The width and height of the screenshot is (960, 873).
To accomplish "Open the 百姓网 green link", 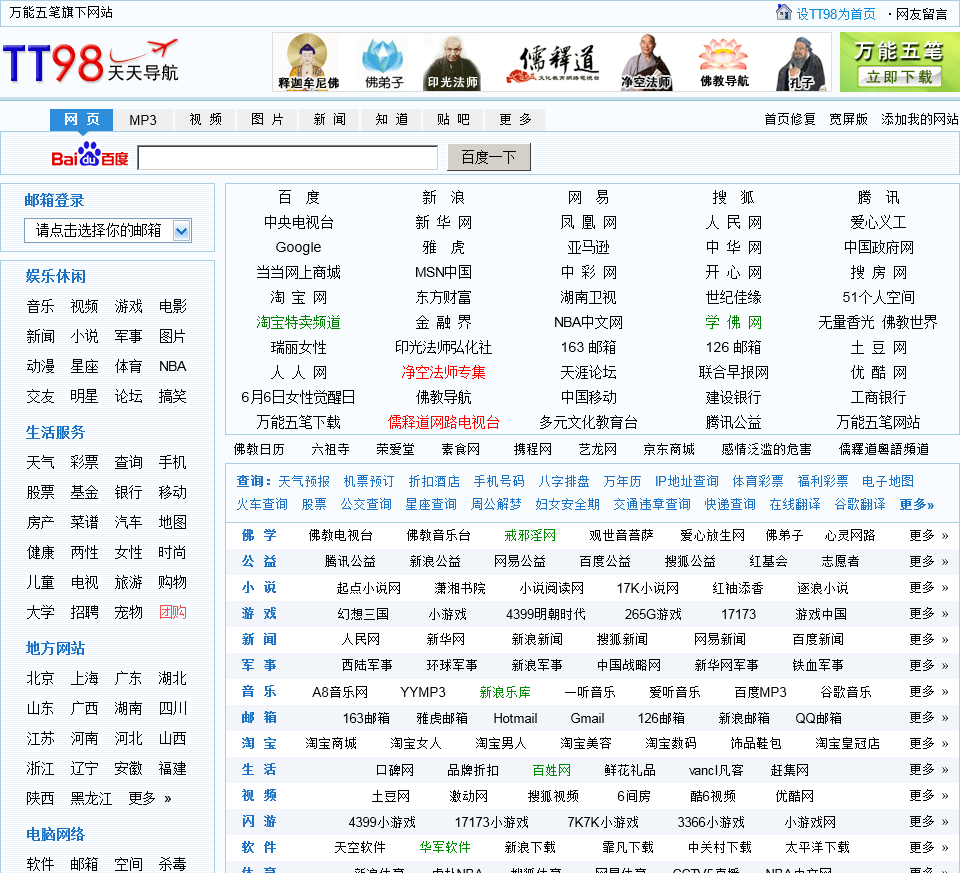I will [552, 770].
